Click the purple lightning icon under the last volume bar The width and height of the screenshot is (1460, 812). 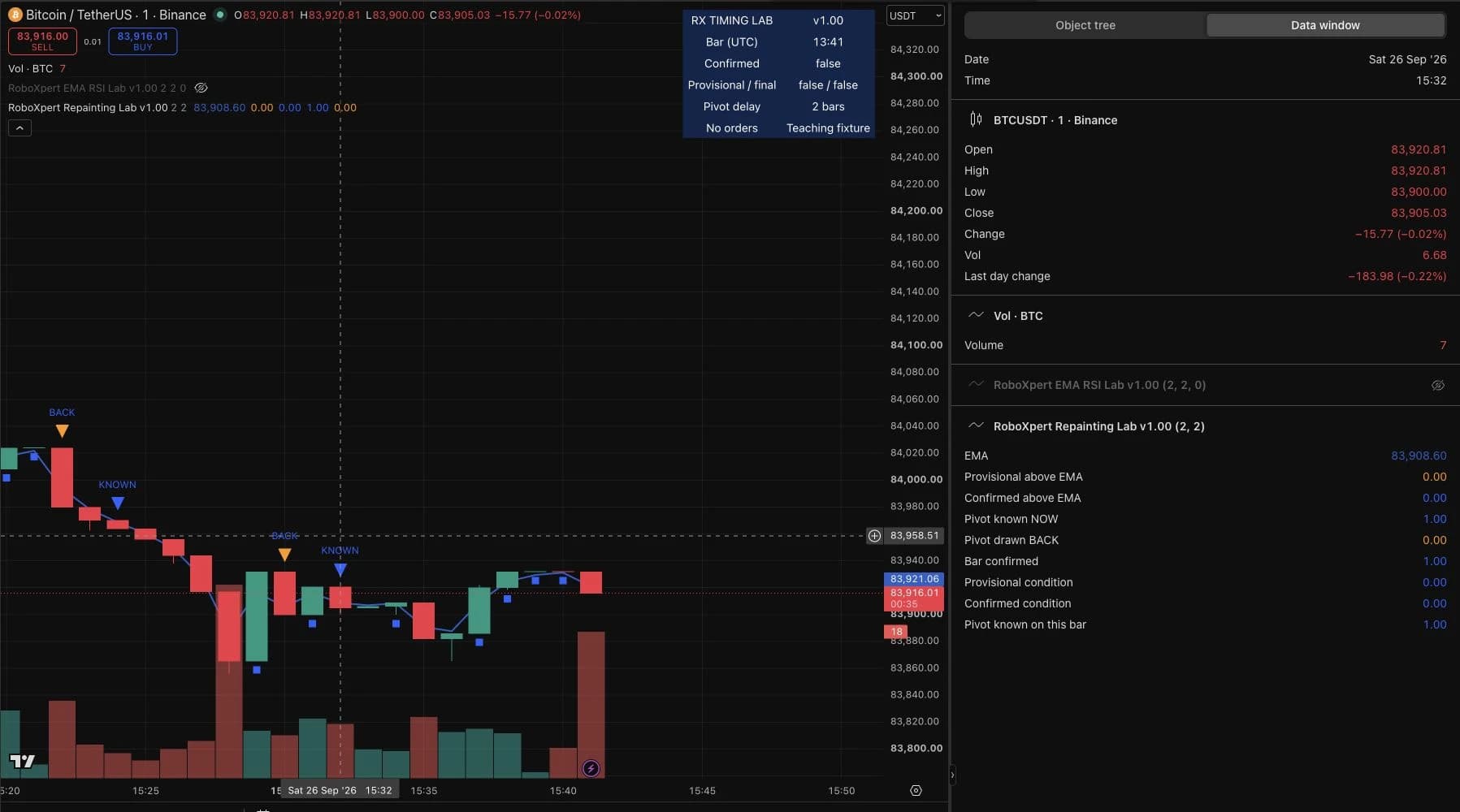[x=591, y=768]
